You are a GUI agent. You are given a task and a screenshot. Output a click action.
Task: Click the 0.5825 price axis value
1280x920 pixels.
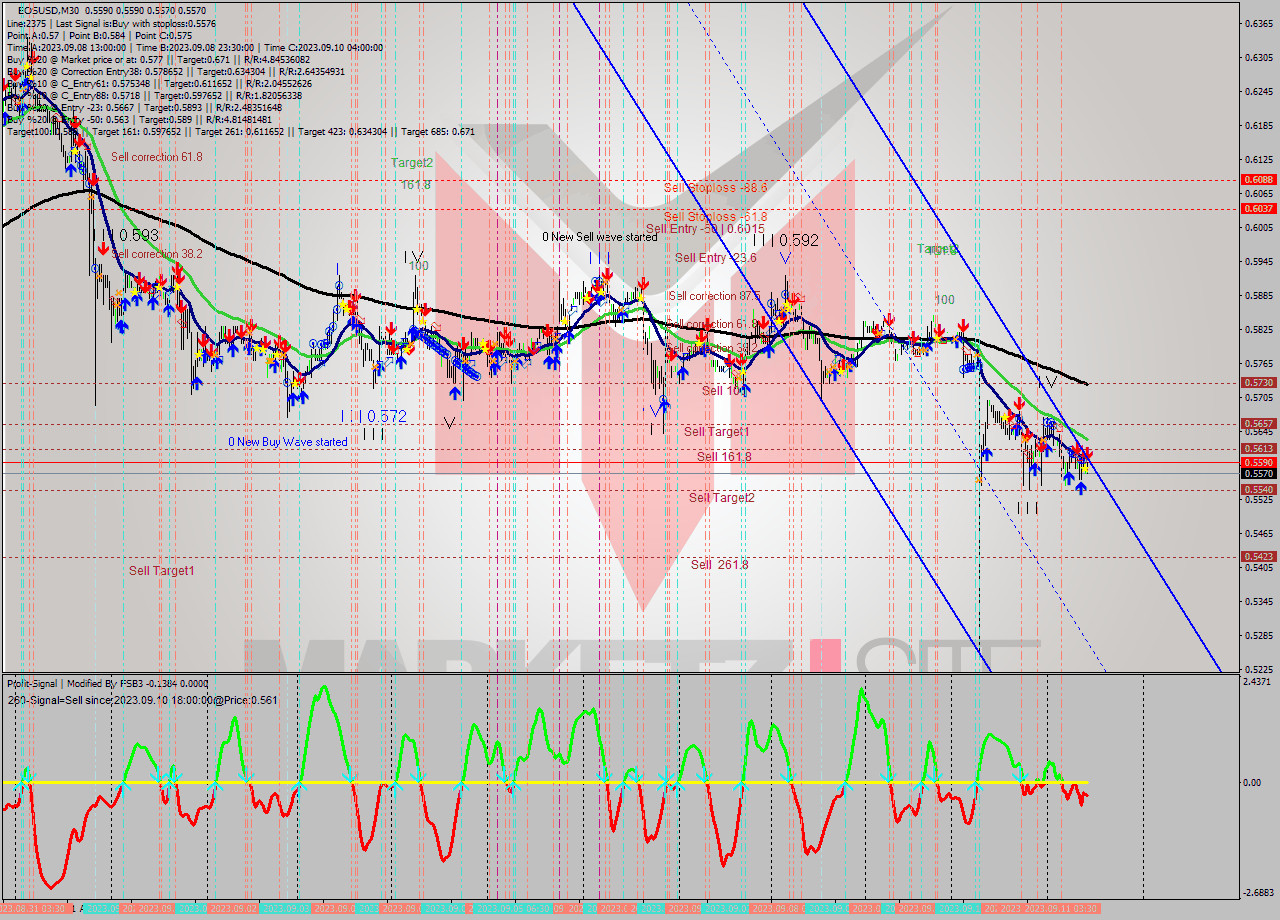(x=1258, y=329)
